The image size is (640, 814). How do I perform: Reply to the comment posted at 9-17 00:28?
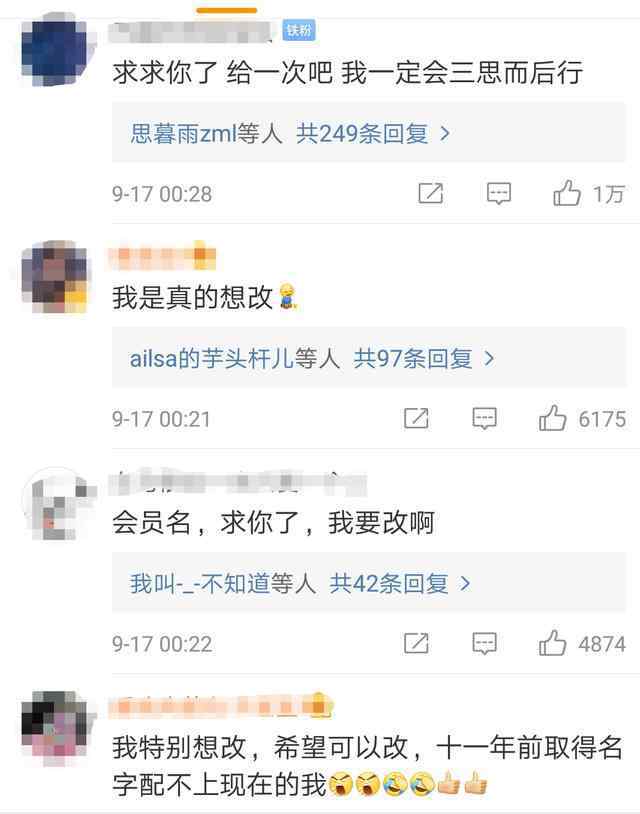point(499,194)
